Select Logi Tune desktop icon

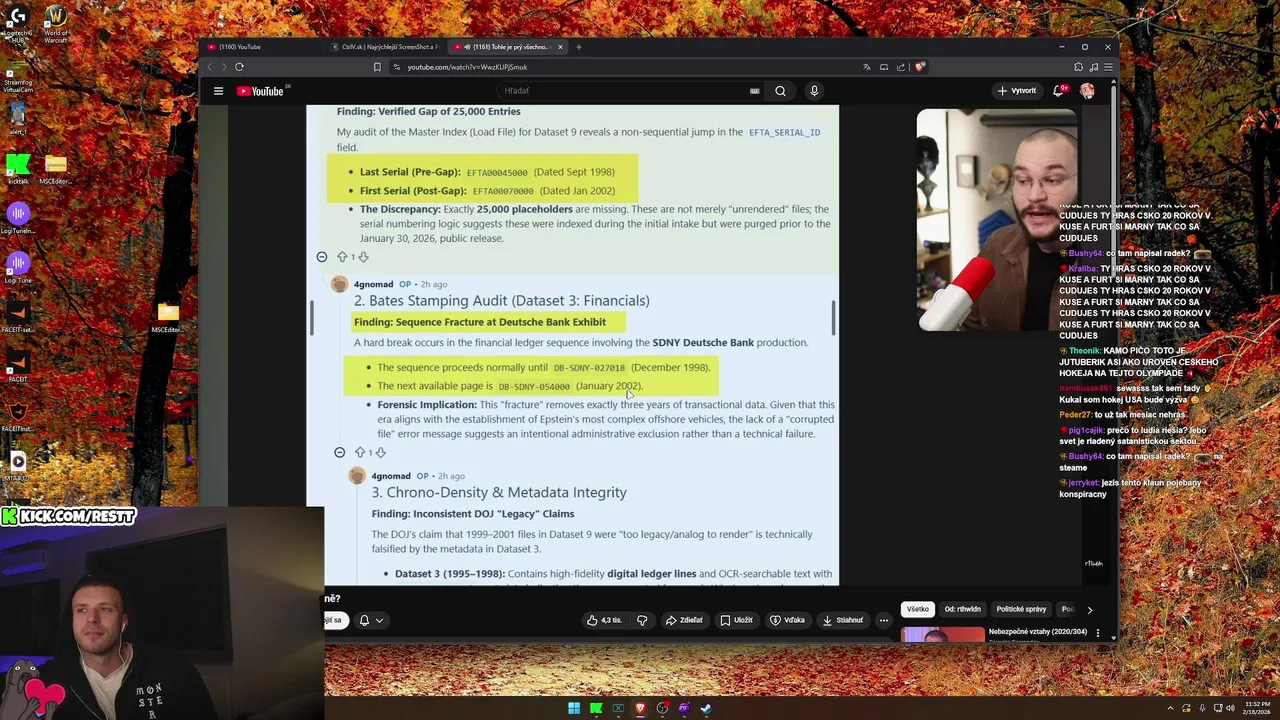[x=17, y=266]
